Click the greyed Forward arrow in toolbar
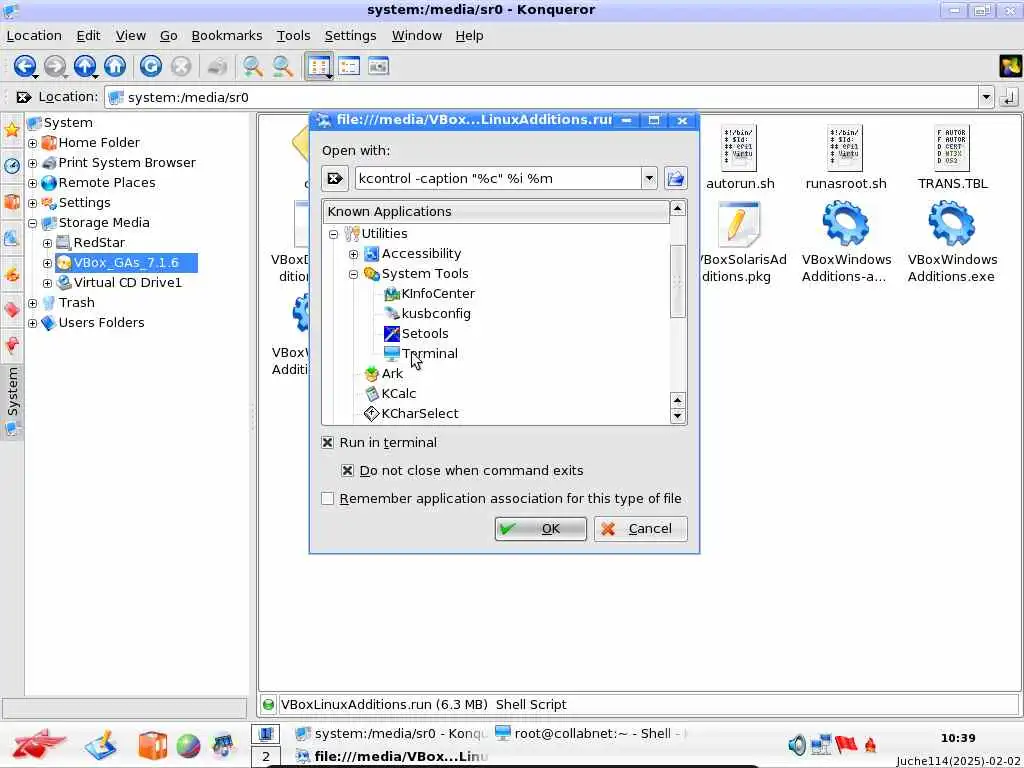The image size is (1024, 768). (55, 66)
